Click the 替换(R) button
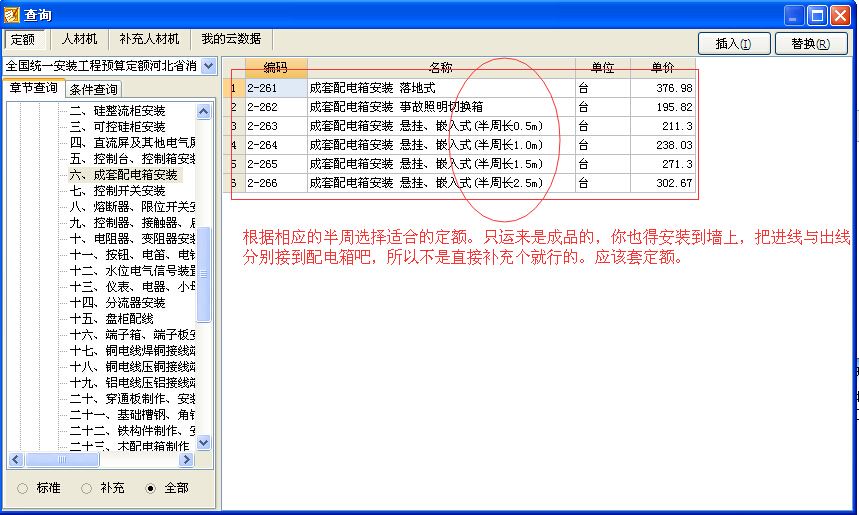The width and height of the screenshot is (859, 515). (x=811, y=44)
